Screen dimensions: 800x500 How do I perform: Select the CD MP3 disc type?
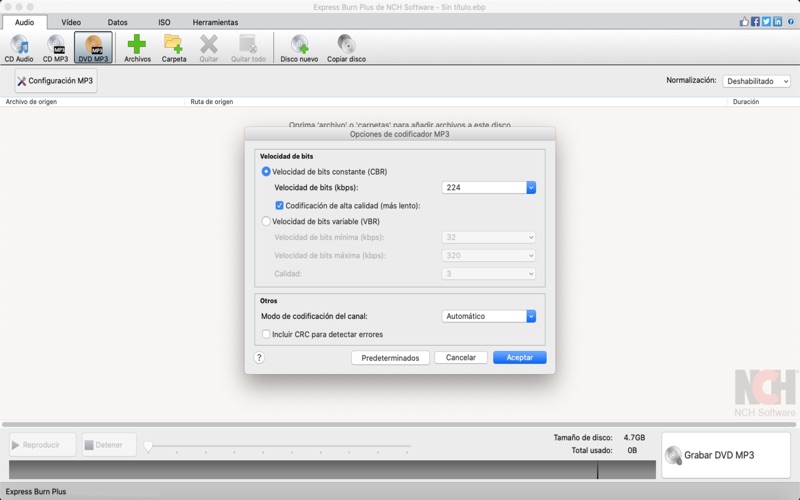[55, 48]
